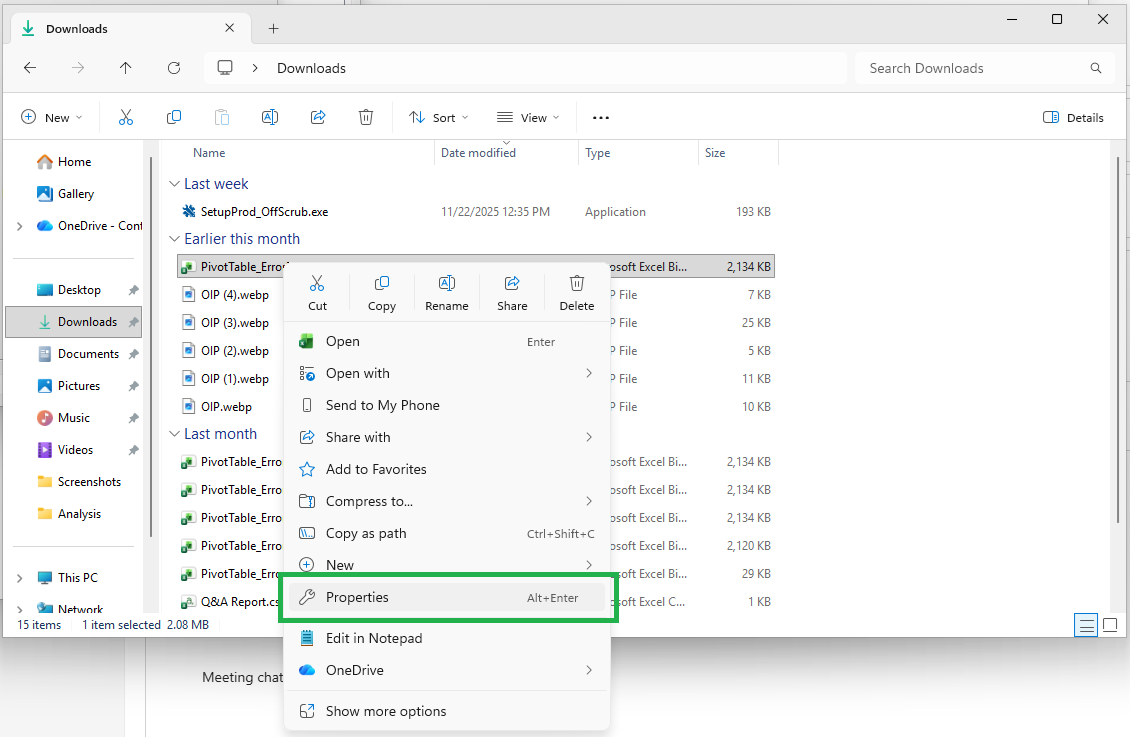Click the Share icon in the toolbar
The image size is (1130, 737).
(318, 117)
